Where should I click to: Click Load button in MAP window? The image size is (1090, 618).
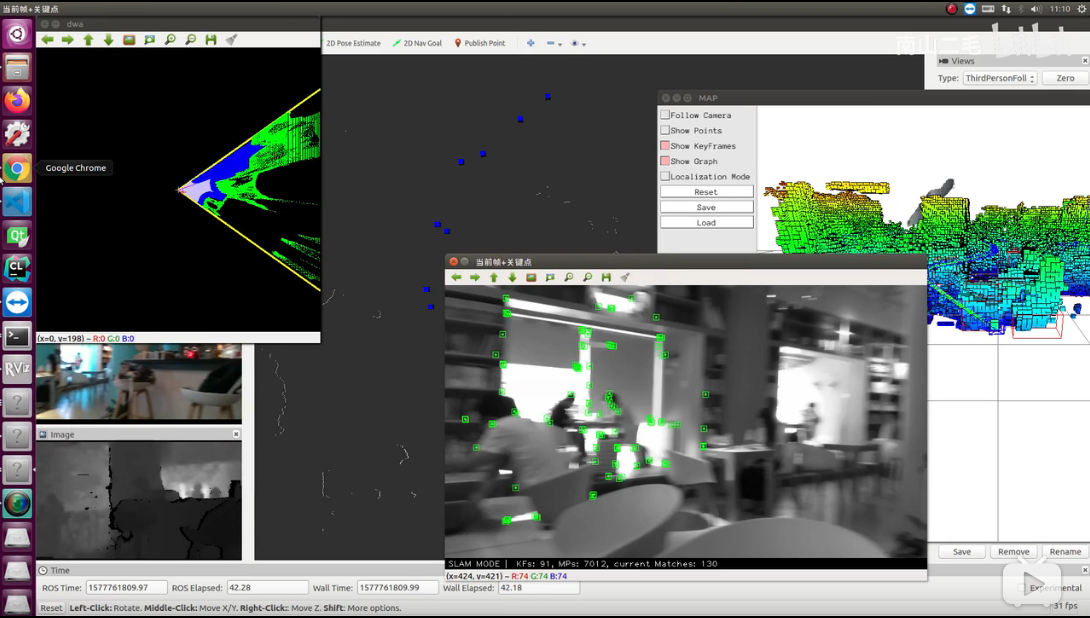(706, 222)
